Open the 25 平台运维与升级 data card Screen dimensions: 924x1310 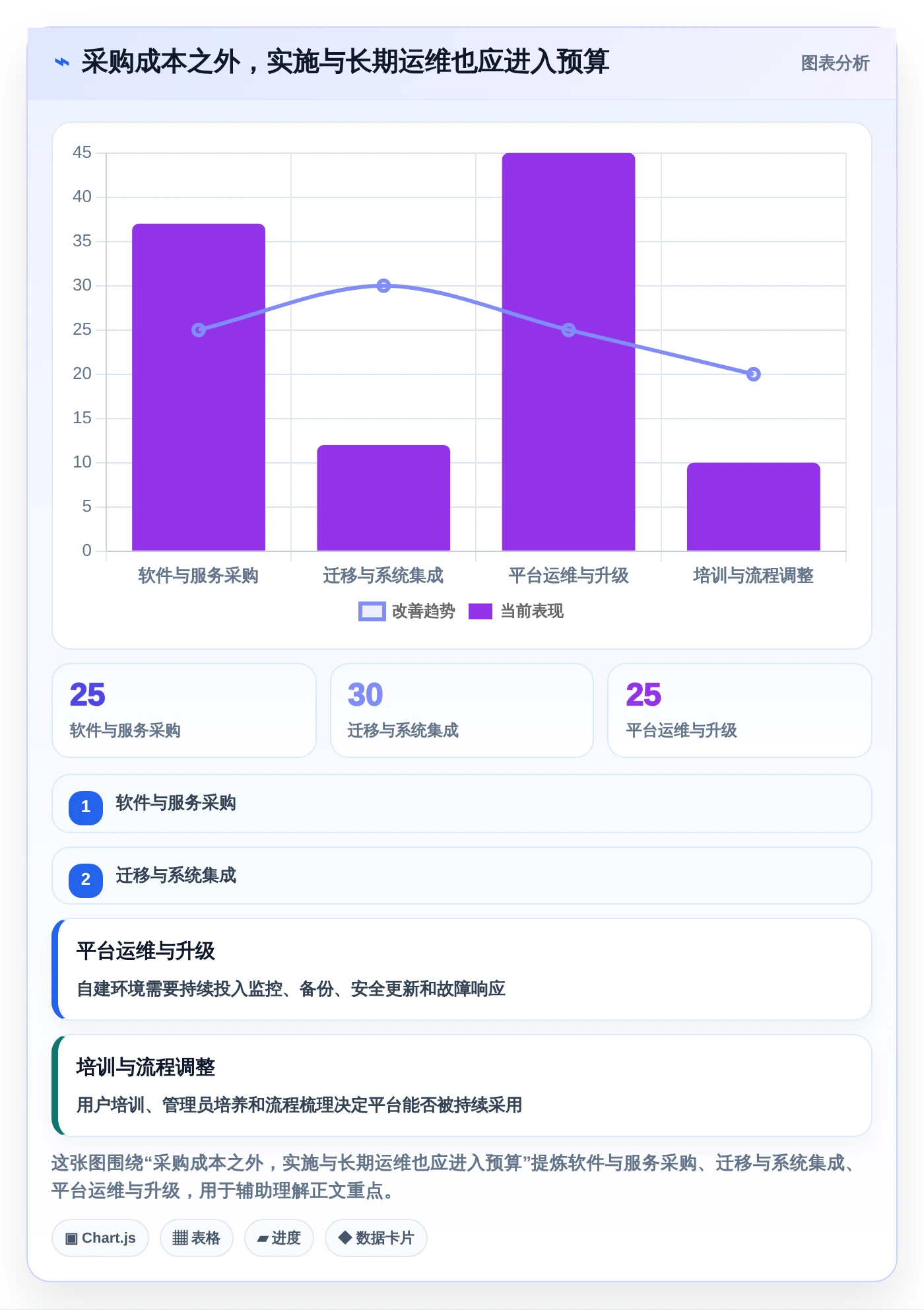pyautogui.click(x=740, y=710)
